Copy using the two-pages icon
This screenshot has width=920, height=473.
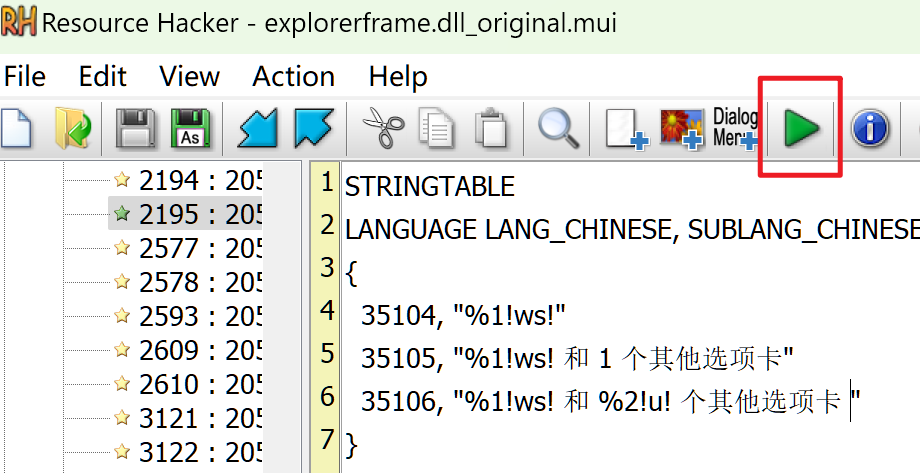click(x=437, y=127)
